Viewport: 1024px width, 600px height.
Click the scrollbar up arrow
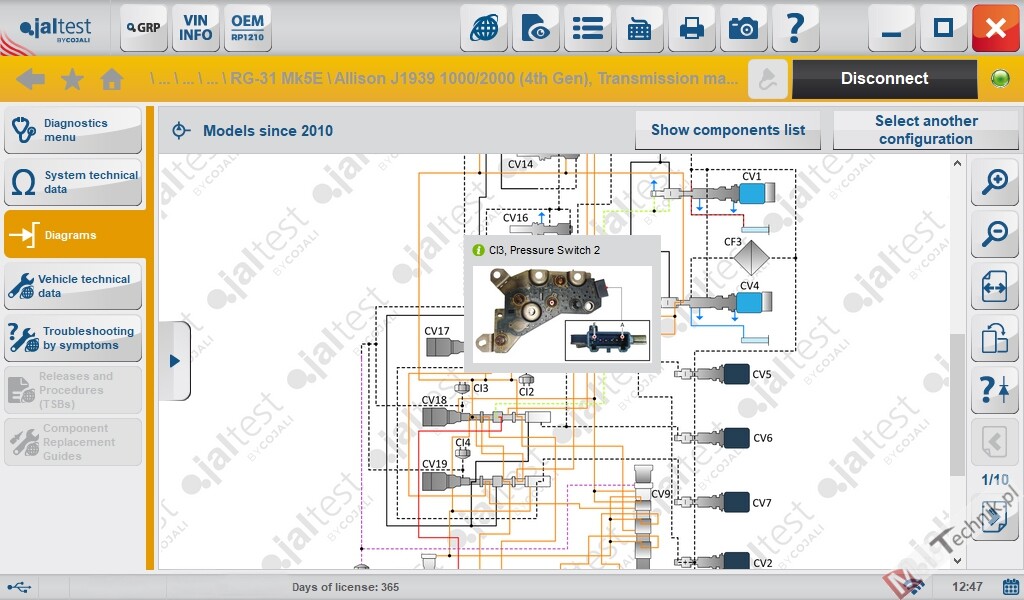[957, 164]
